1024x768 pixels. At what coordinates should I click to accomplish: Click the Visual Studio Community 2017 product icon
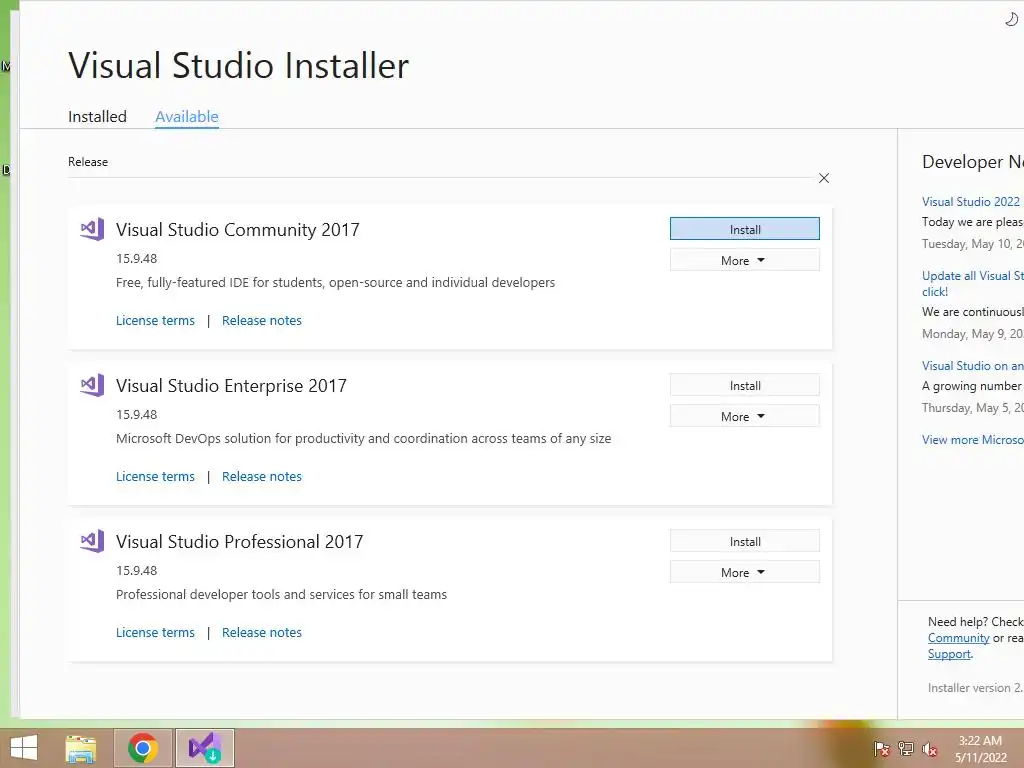click(92, 229)
